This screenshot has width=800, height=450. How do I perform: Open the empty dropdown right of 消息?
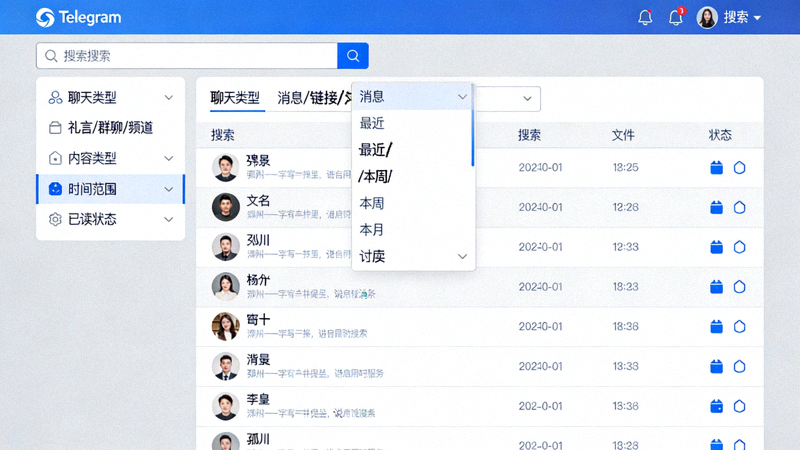(x=507, y=98)
